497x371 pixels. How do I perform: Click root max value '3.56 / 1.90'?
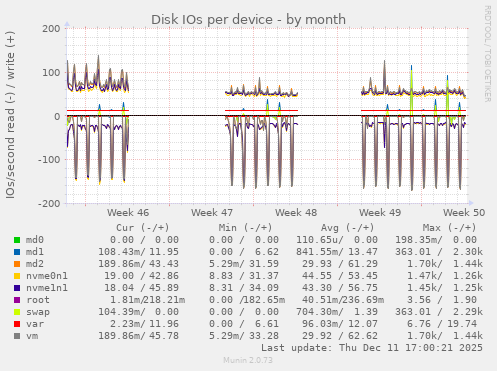(x=442, y=300)
